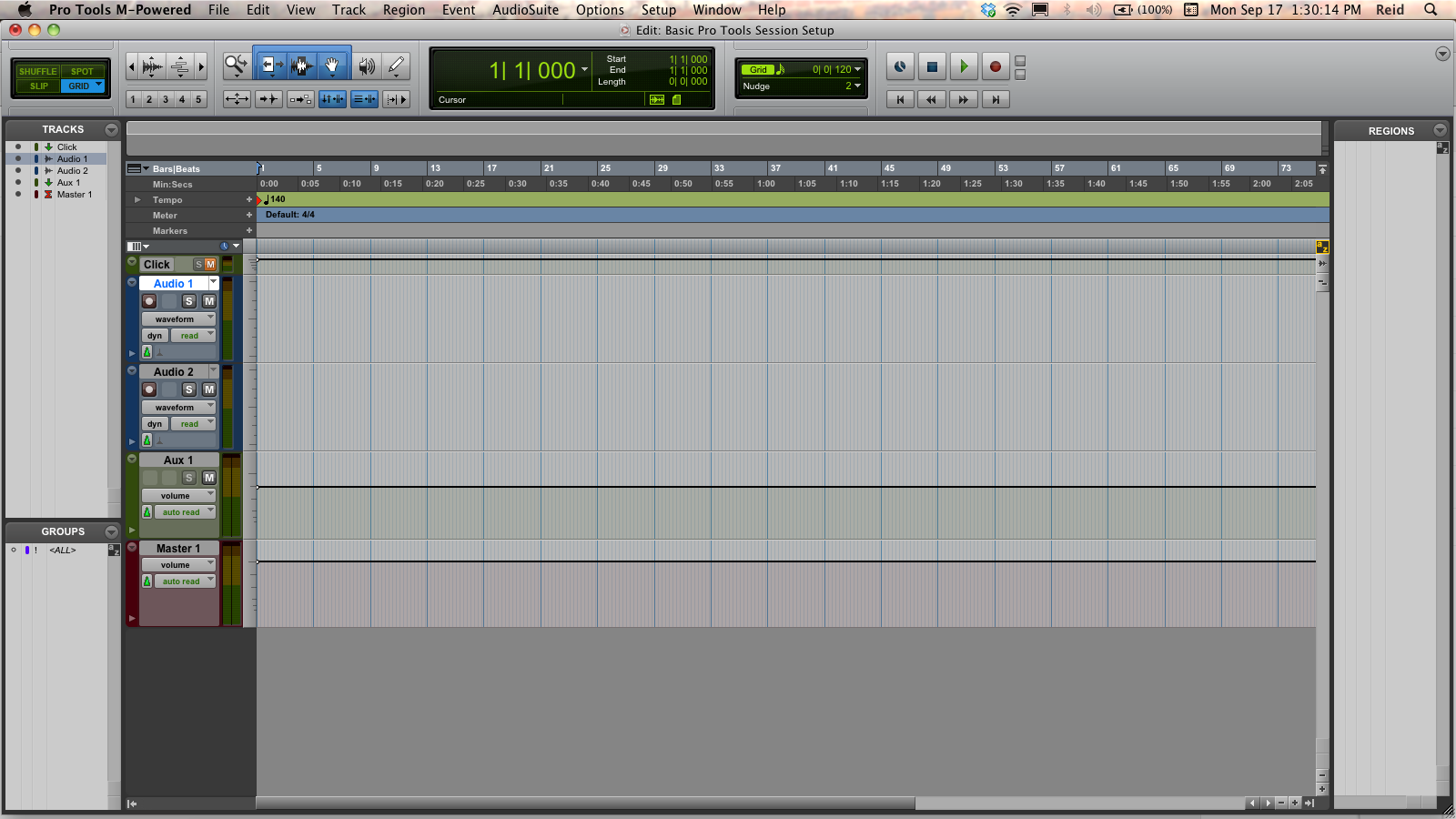Open Audio 1's waveform view selector
Image resolution: width=1456 pixels, height=819 pixels.
178,318
